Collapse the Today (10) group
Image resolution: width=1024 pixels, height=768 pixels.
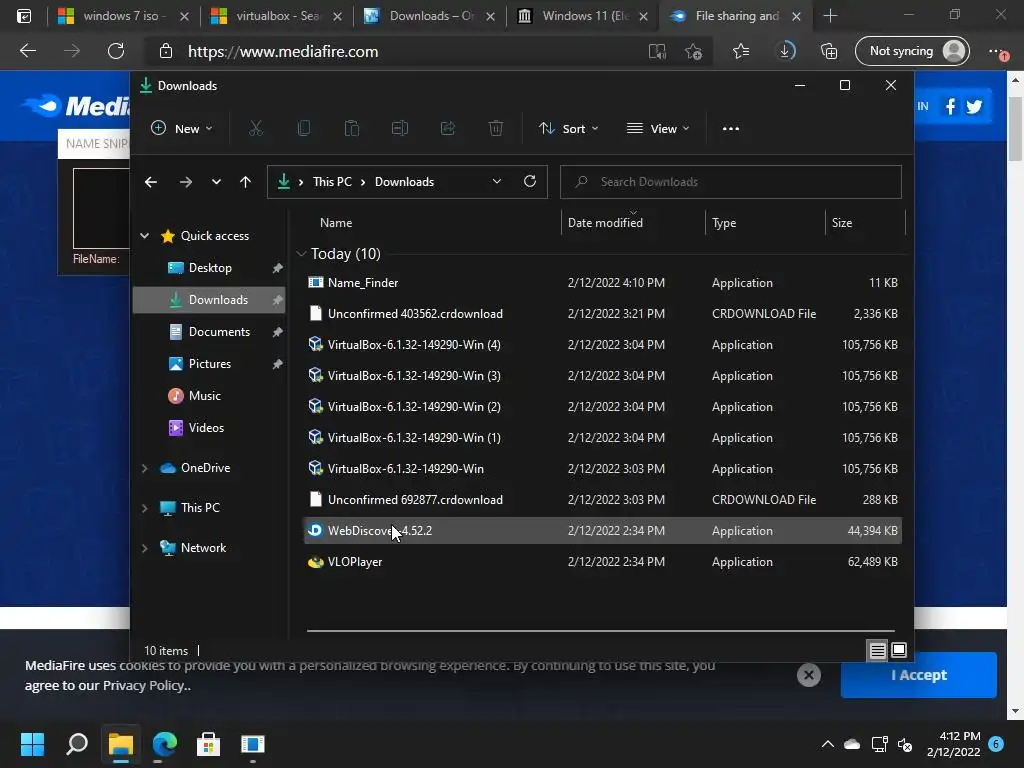tap(301, 253)
